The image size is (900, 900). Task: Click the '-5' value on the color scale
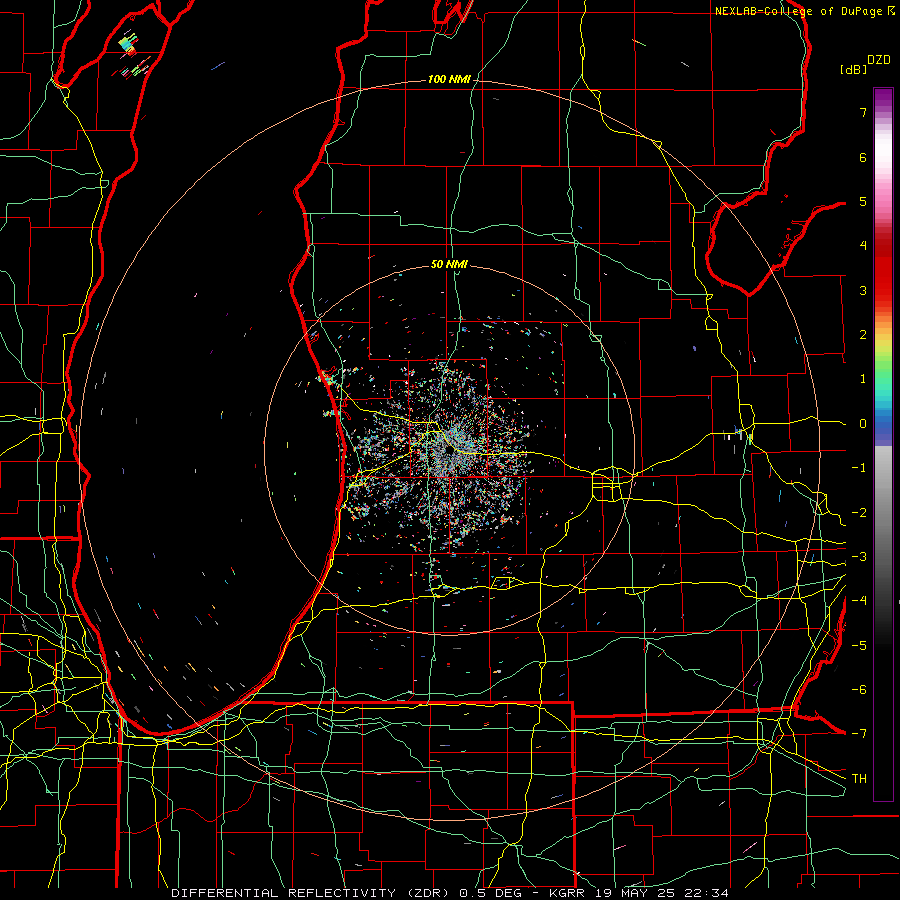tap(859, 646)
